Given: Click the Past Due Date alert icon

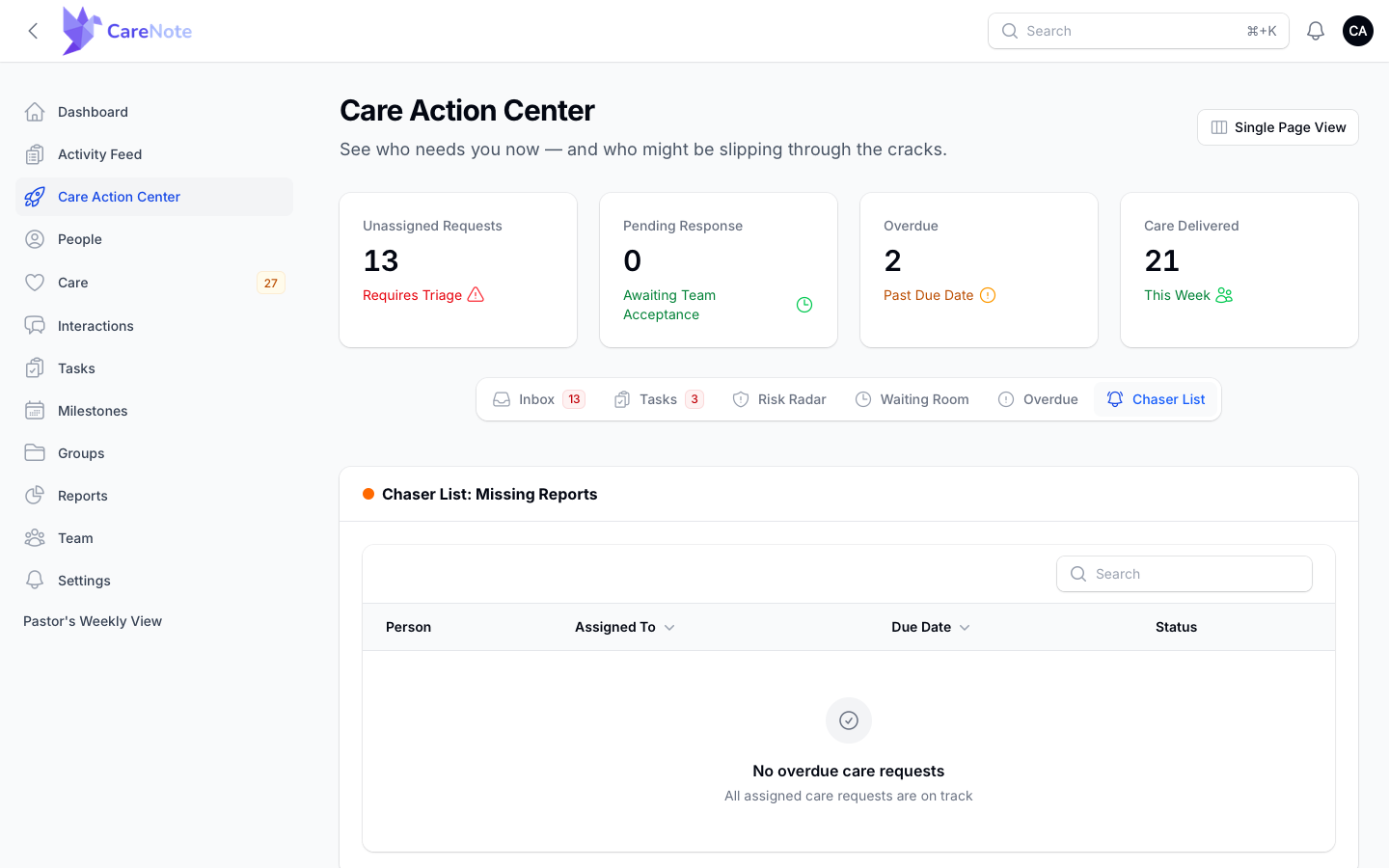Looking at the screenshot, I should [x=988, y=295].
